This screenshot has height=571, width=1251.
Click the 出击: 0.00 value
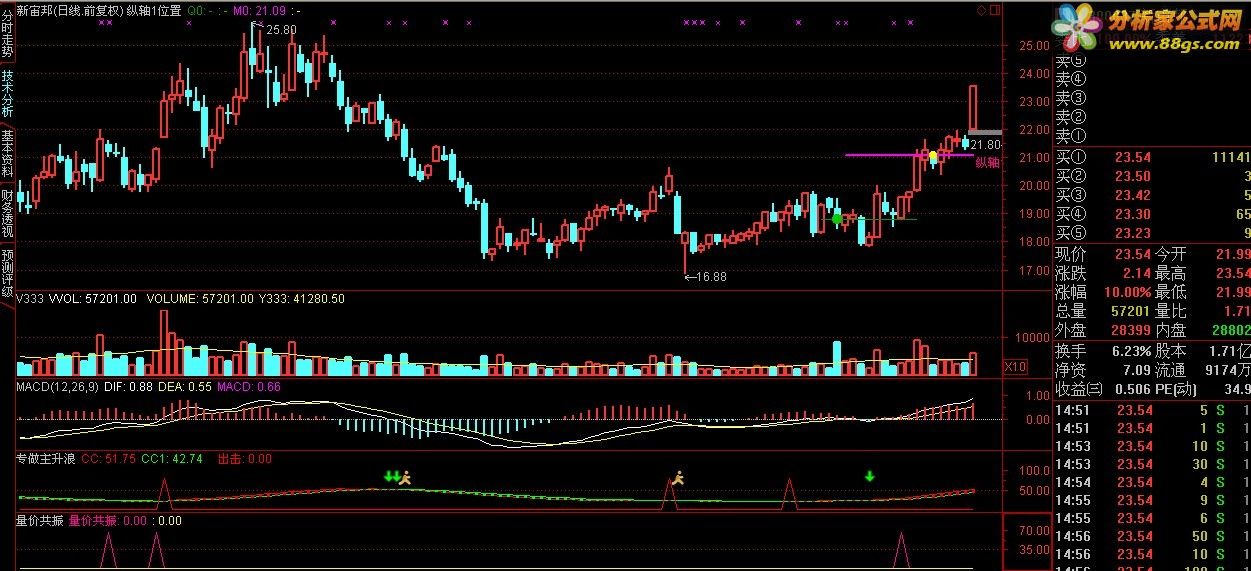point(244,459)
